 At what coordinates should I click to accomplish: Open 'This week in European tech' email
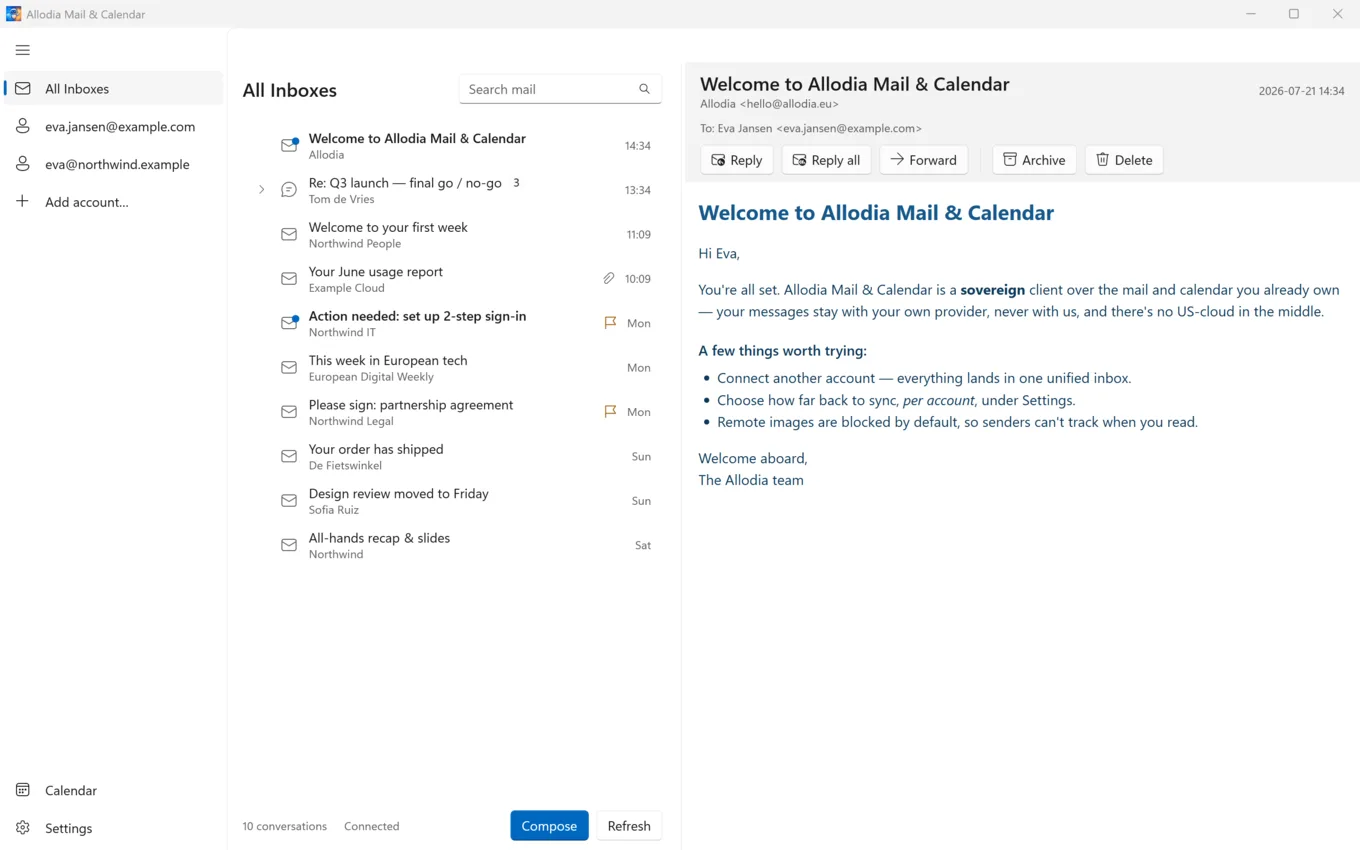pyautogui.click(x=453, y=368)
